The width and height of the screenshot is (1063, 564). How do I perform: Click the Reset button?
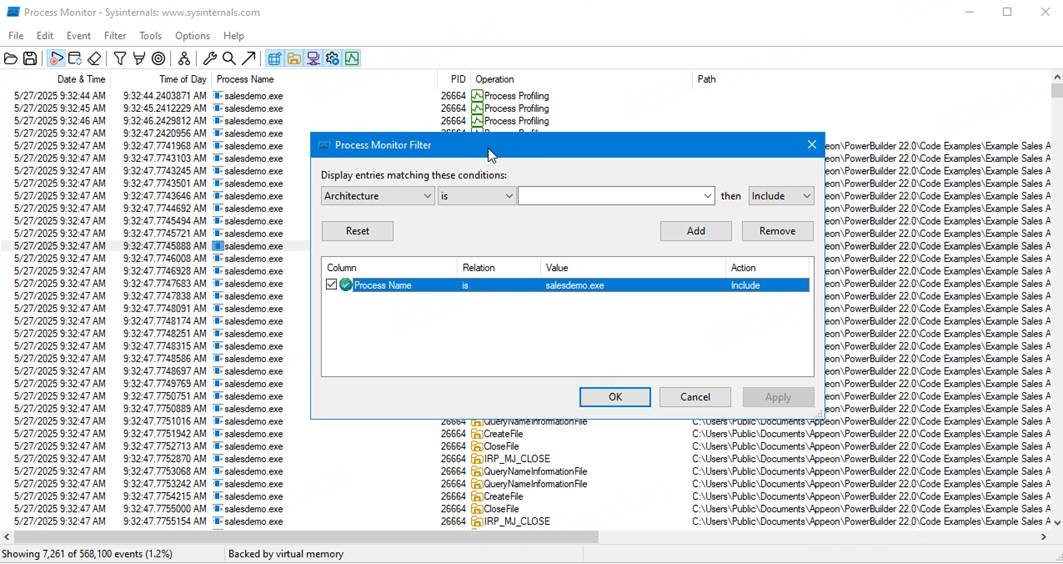click(x=357, y=231)
